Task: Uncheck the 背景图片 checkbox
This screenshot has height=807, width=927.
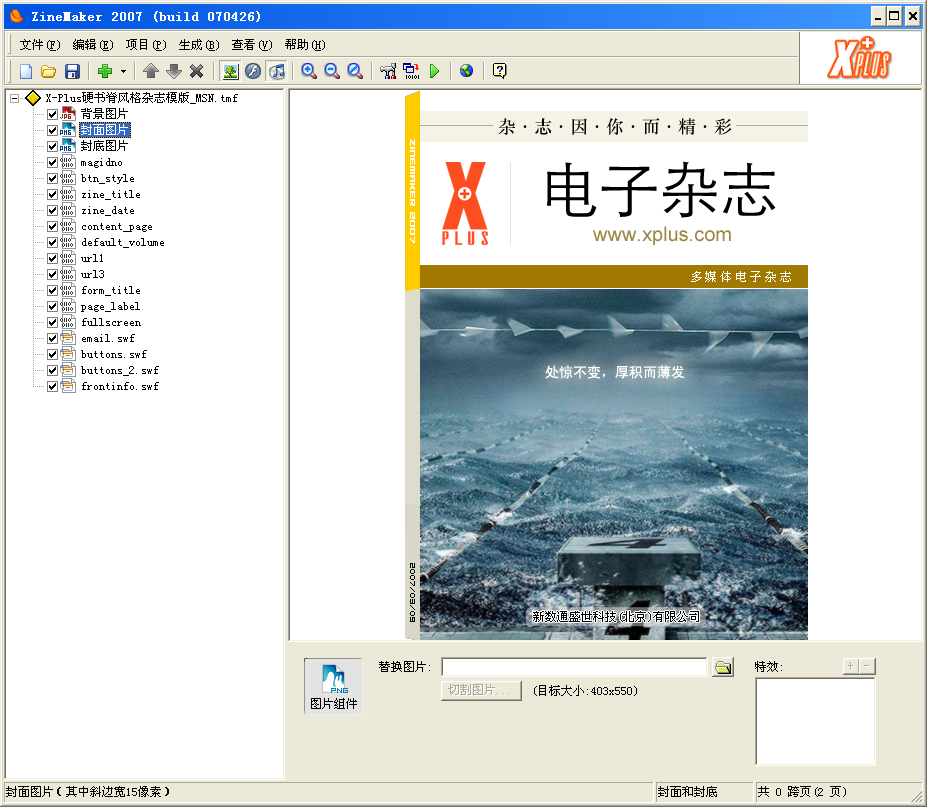Action: (53, 114)
